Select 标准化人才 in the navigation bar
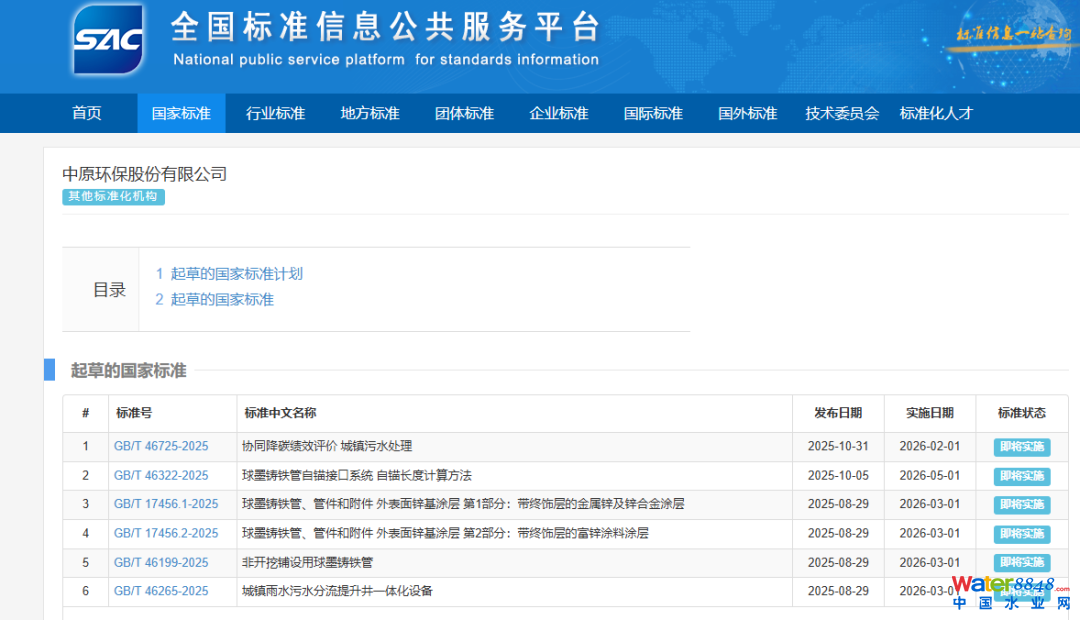1080x620 pixels. 936,113
